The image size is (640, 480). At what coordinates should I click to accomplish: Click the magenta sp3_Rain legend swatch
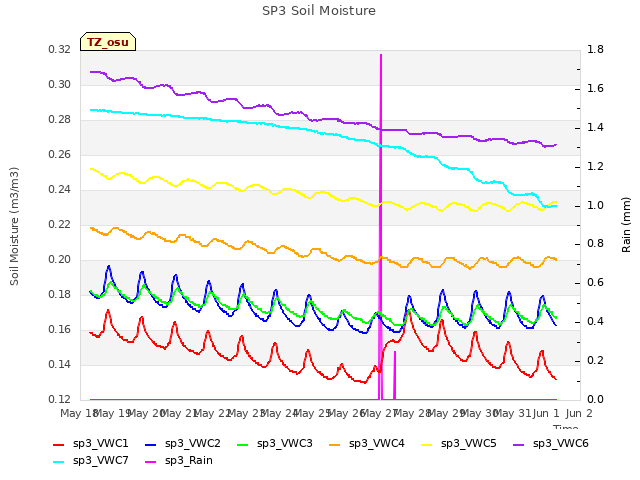(151, 462)
